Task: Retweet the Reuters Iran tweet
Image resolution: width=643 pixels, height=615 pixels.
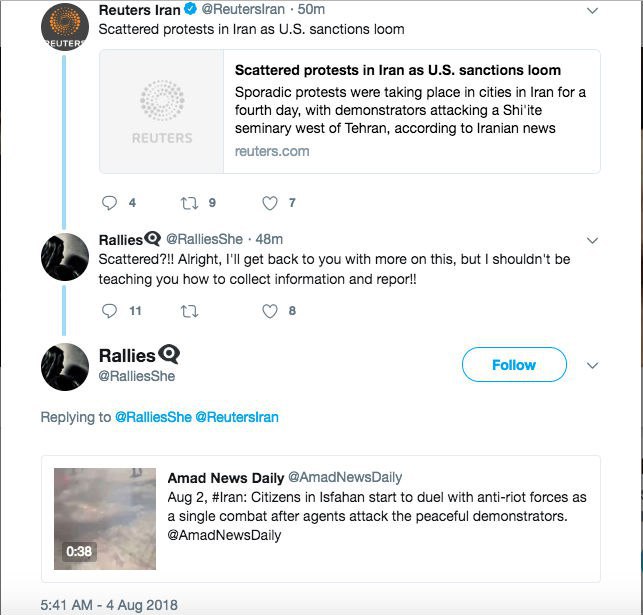Action: pos(189,203)
